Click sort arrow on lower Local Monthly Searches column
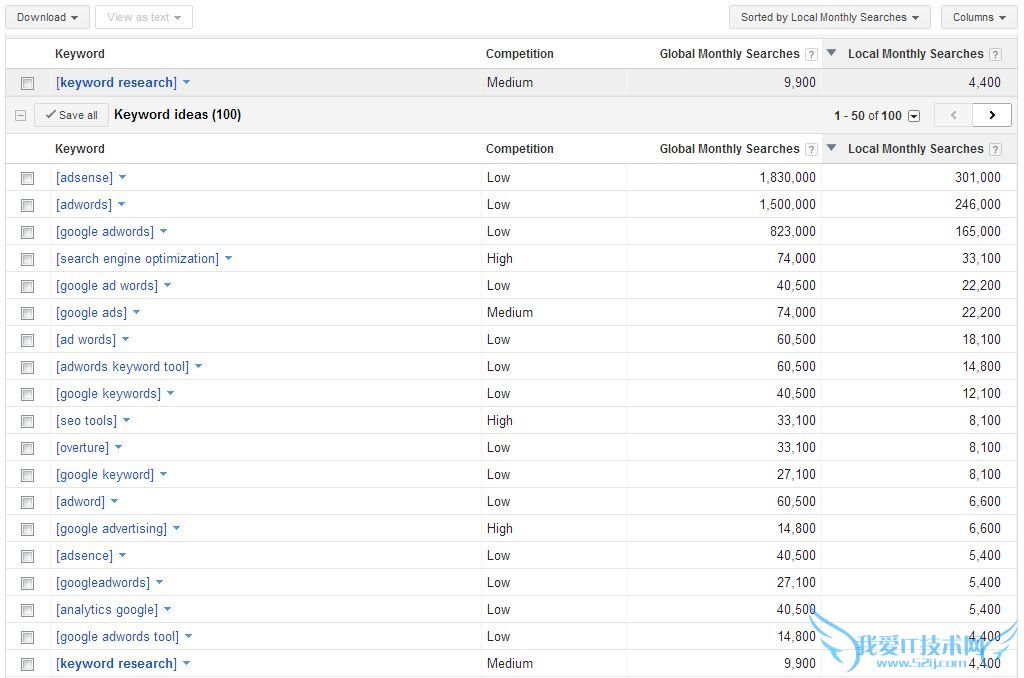Screen dimensions: 1024x678 (x=831, y=148)
